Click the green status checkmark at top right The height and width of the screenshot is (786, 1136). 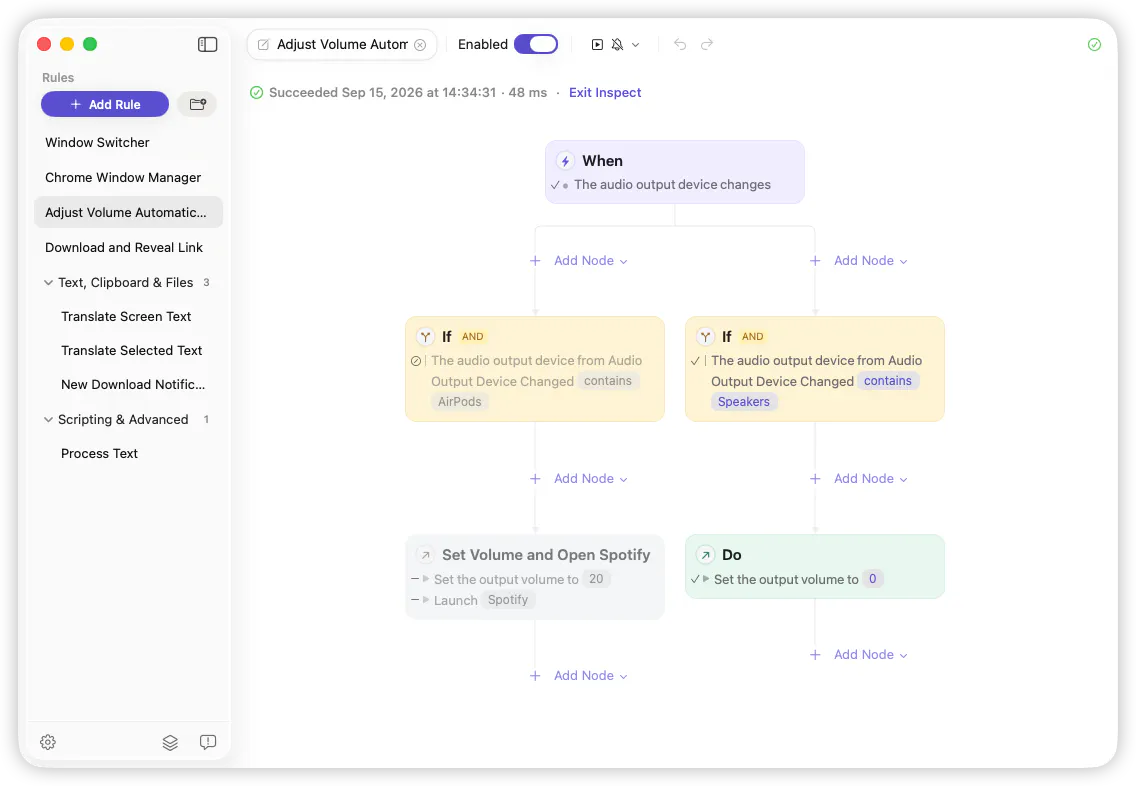(1094, 45)
